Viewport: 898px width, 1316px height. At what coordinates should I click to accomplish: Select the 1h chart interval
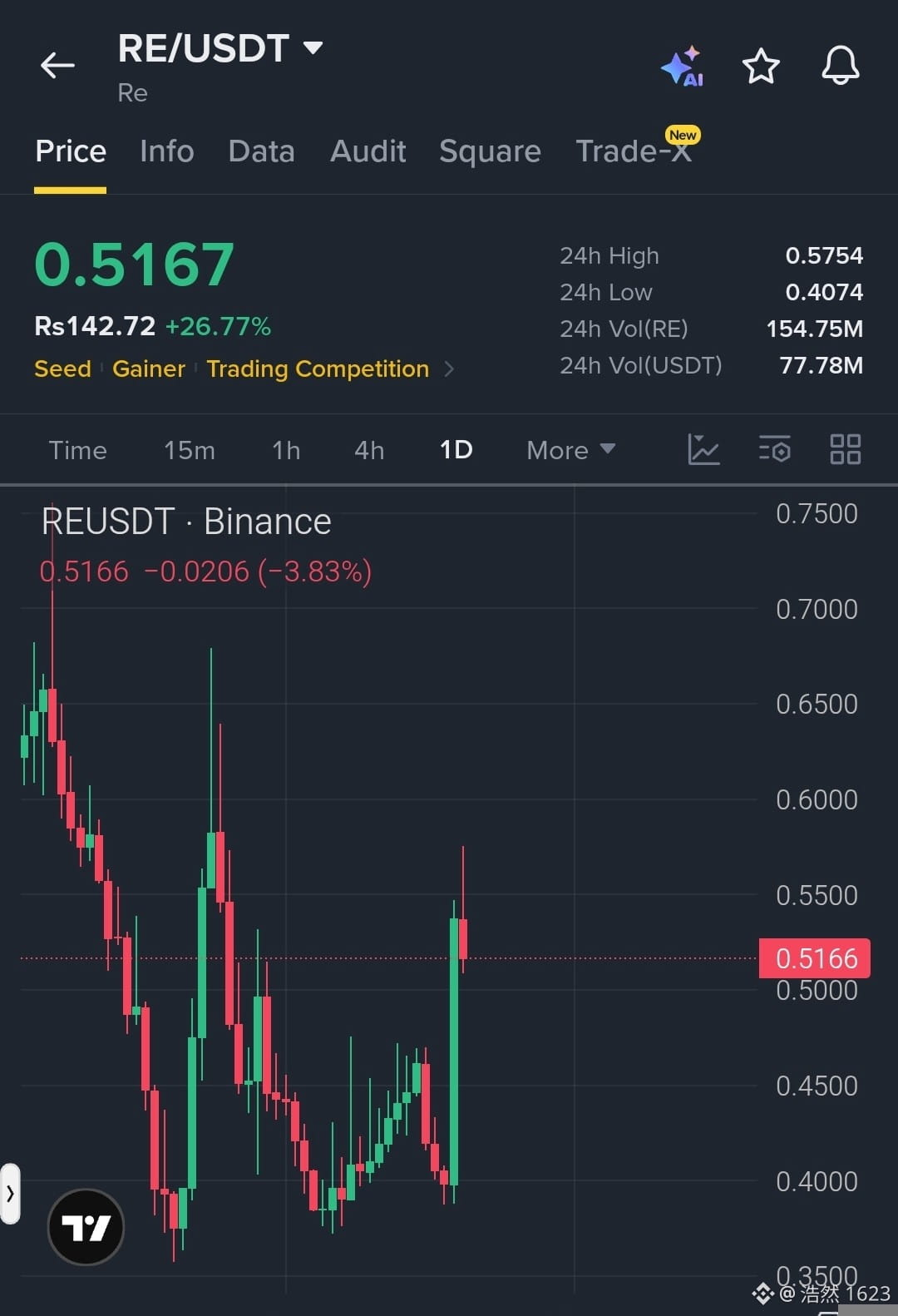coord(286,450)
